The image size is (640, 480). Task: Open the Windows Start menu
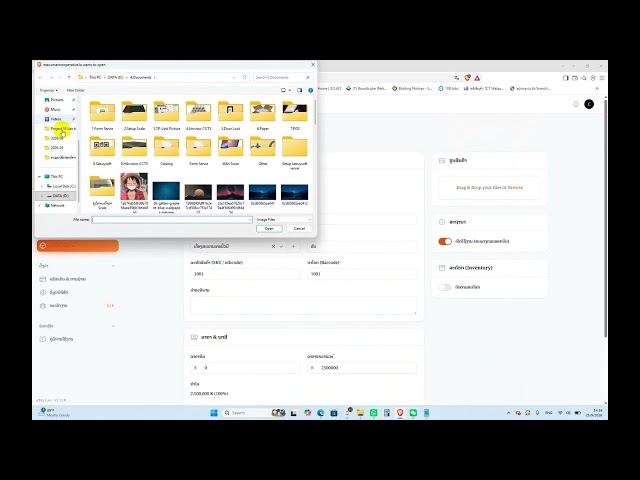coord(214,413)
